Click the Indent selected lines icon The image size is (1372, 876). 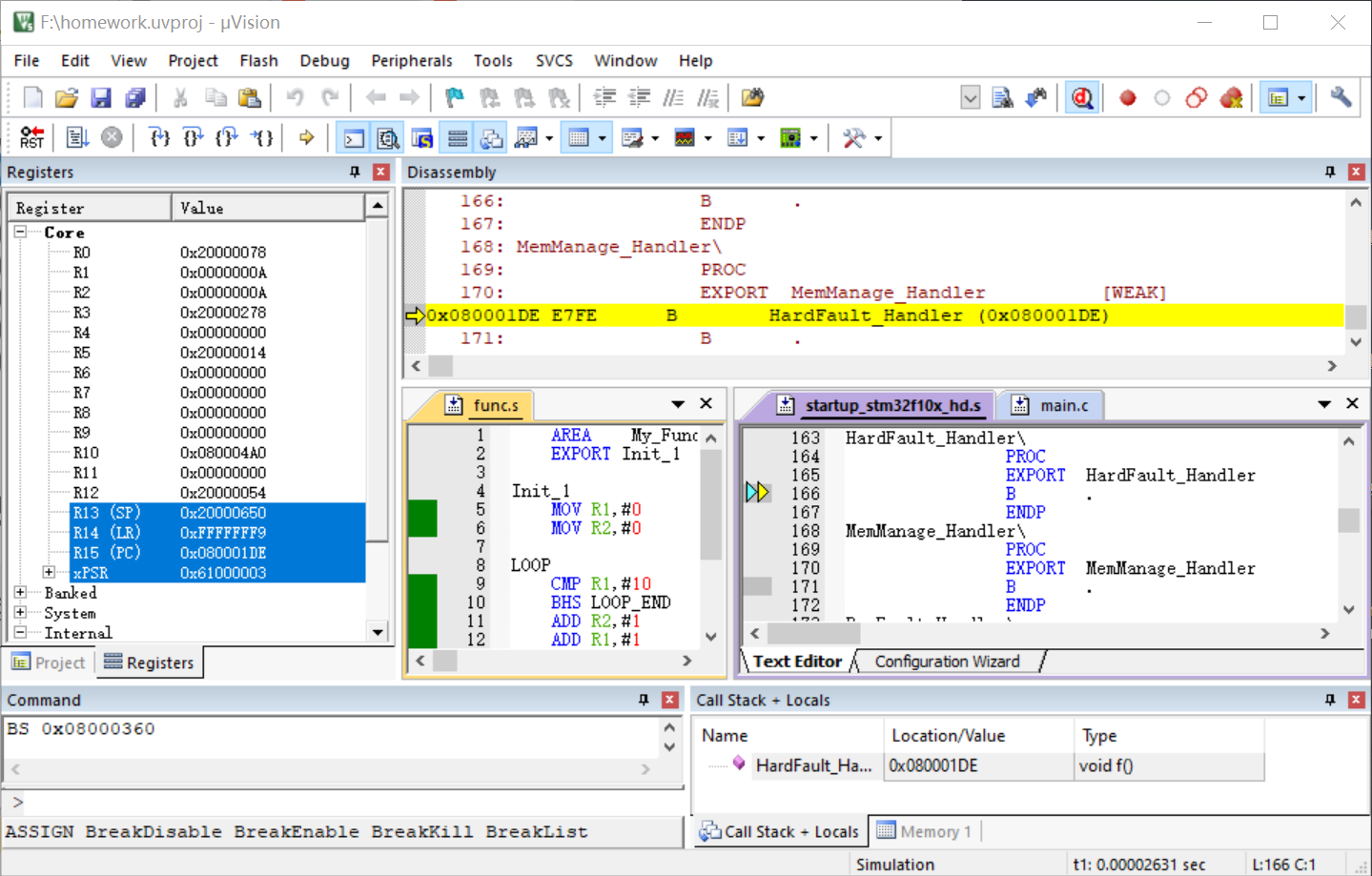coord(604,97)
